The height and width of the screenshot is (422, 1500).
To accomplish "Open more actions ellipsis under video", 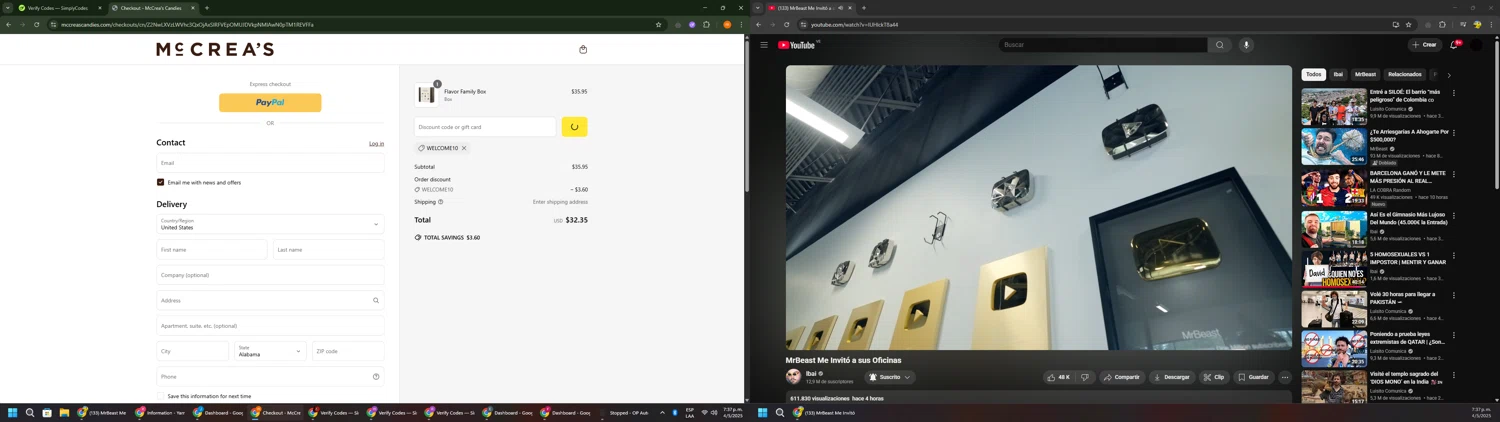I will point(1285,377).
